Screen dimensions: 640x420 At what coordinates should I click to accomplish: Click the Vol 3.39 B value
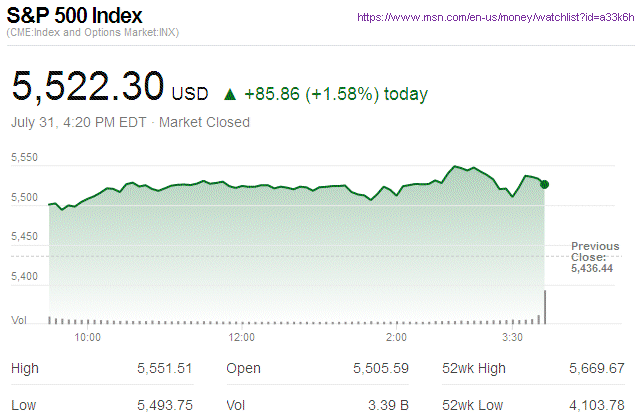[x=389, y=407]
